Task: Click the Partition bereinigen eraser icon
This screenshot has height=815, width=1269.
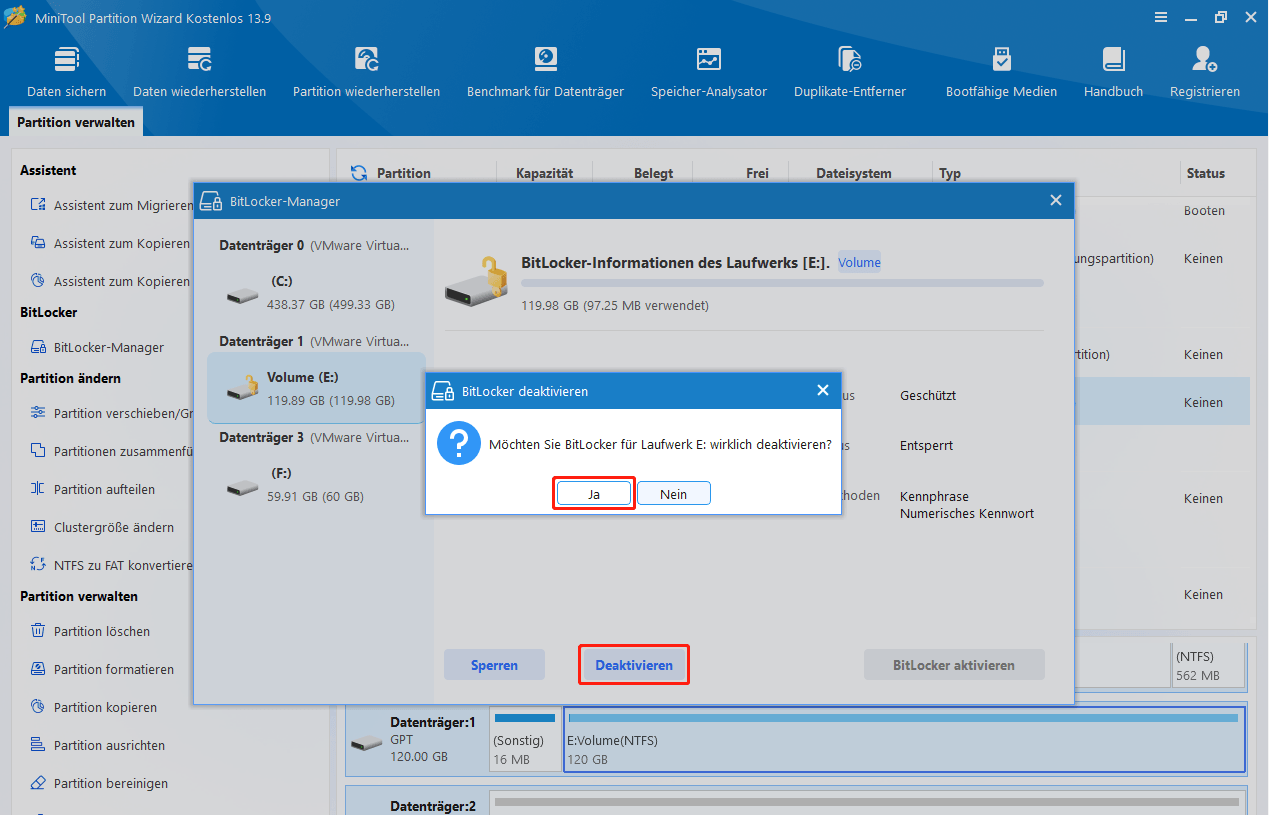Action: point(38,783)
